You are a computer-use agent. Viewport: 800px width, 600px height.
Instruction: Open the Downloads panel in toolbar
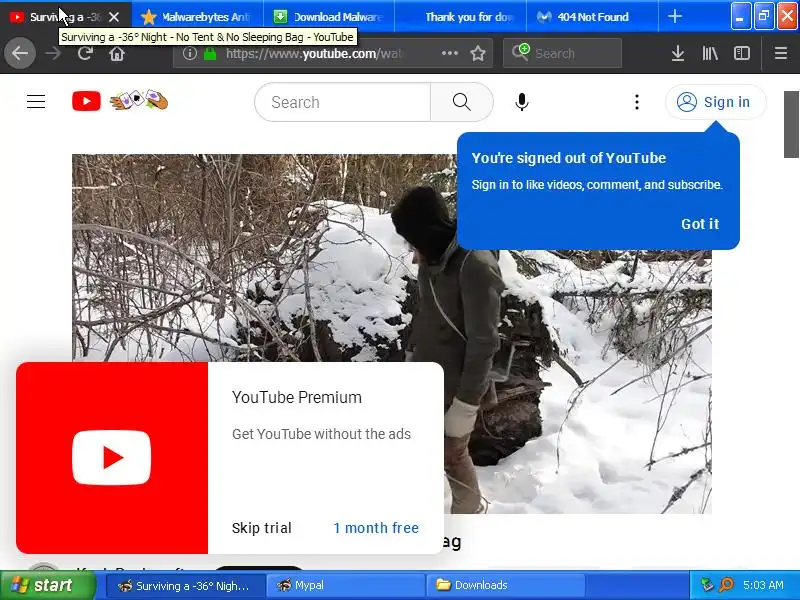(x=678, y=53)
